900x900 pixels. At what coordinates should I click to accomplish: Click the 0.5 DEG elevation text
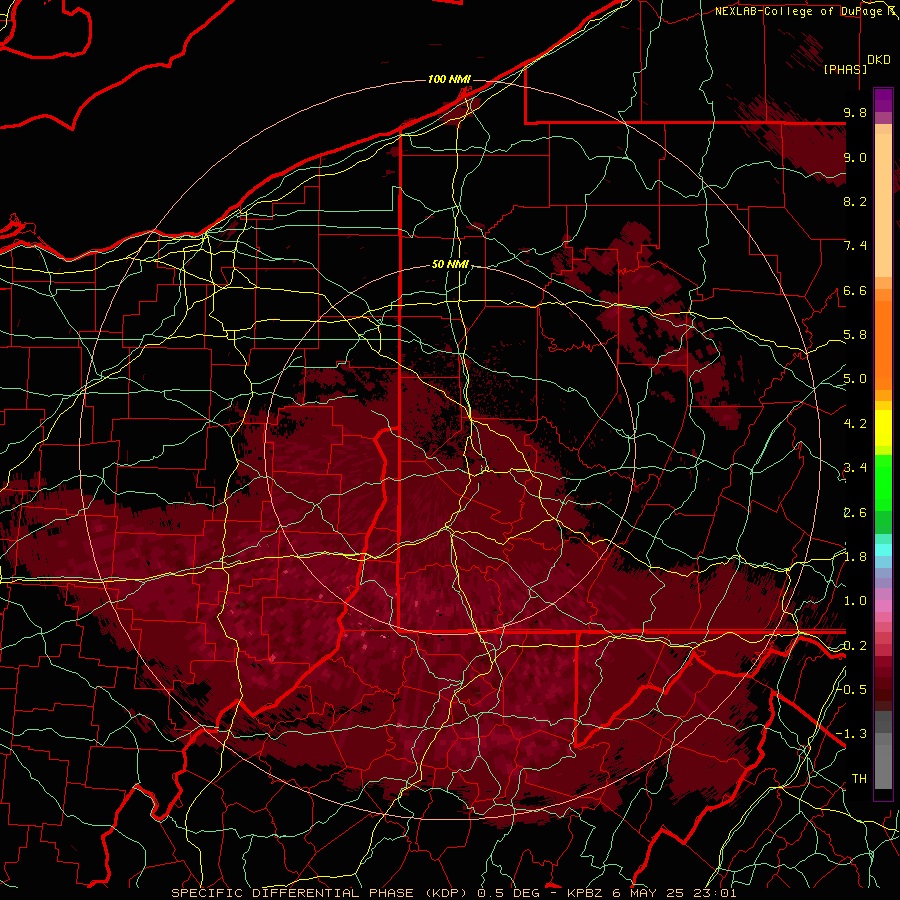[508, 893]
